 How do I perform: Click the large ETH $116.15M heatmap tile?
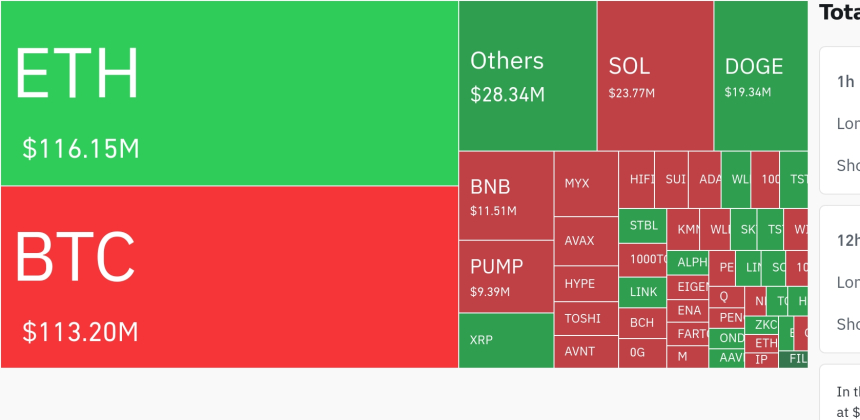(x=229, y=93)
